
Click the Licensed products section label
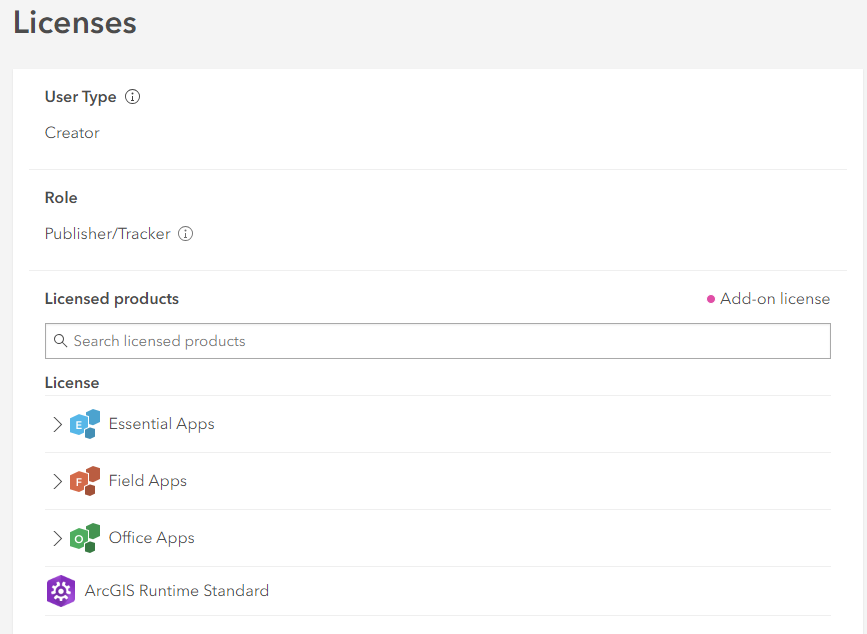click(111, 298)
